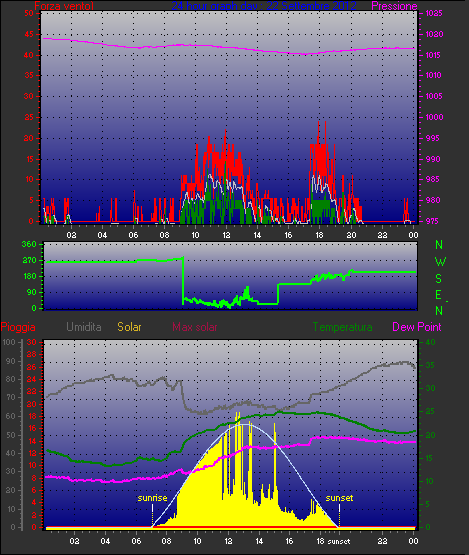Select the "Pioggia" legend label

coord(18,327)
